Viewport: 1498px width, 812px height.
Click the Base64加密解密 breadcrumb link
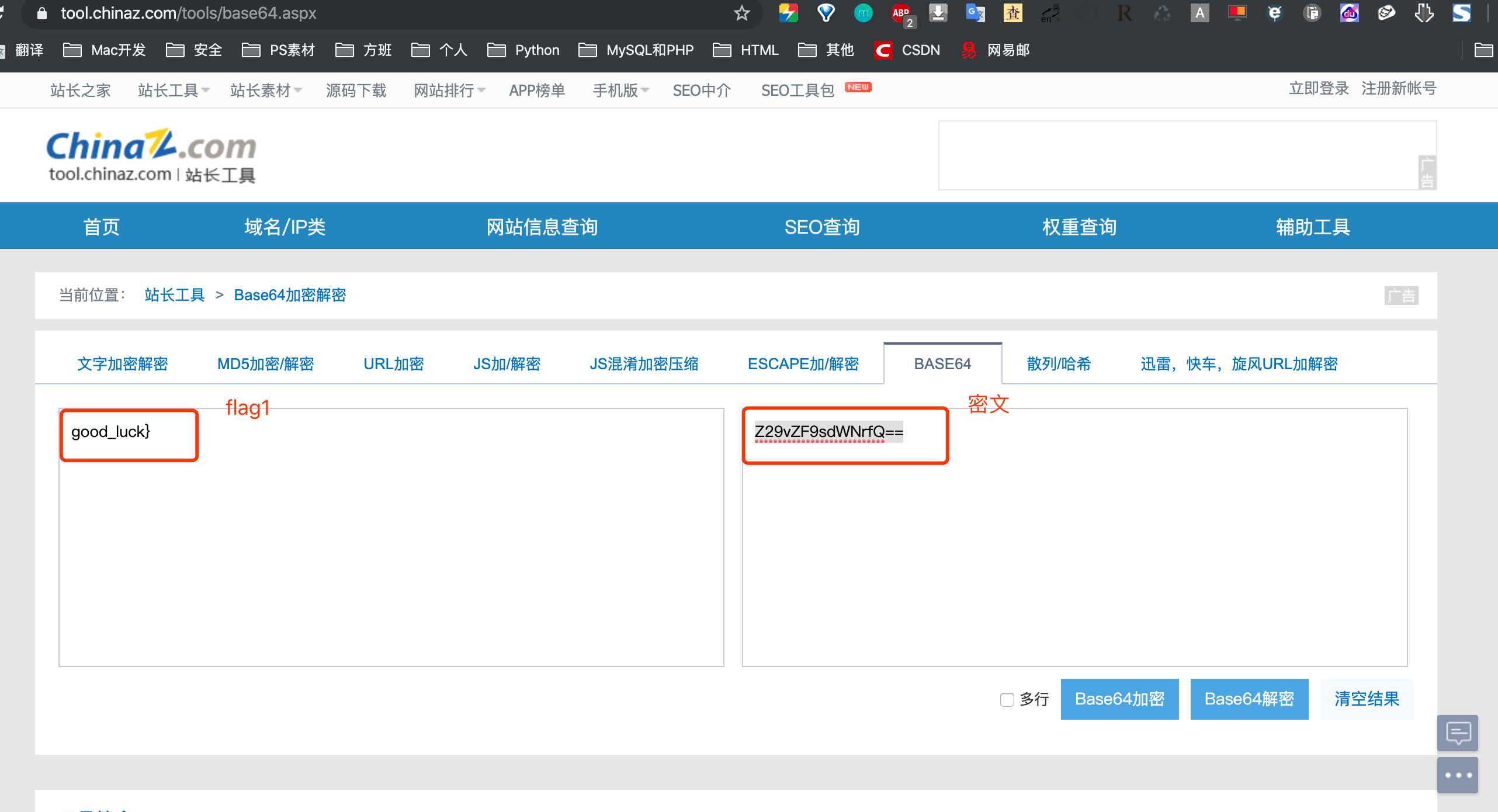[x=290, y=295]
